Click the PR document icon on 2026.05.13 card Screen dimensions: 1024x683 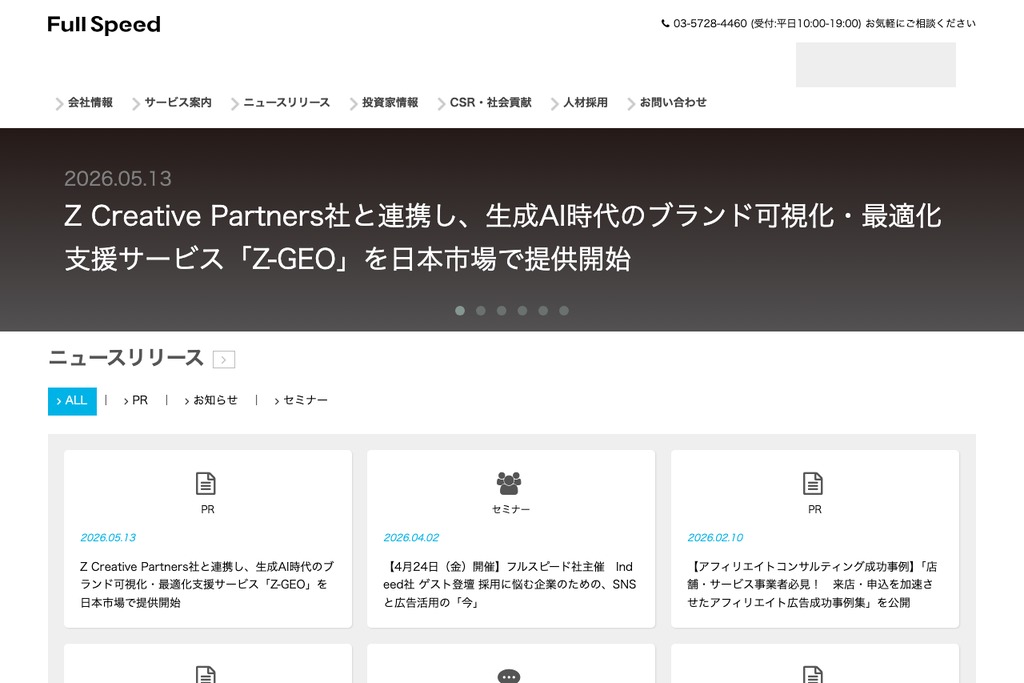tap(206, 484)
